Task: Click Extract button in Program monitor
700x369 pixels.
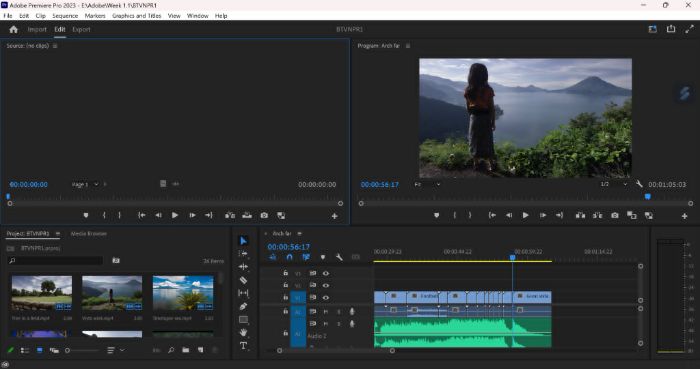Action: click(597, 216)
